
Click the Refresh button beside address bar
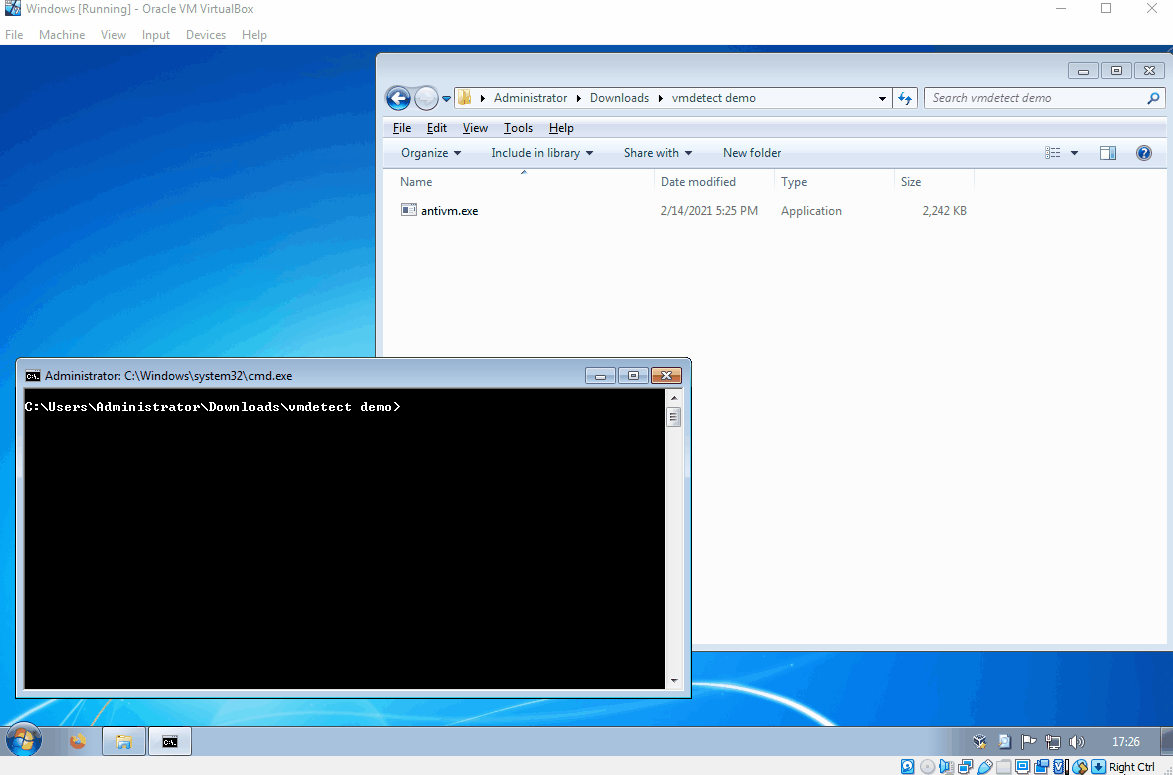coord(905,98)
